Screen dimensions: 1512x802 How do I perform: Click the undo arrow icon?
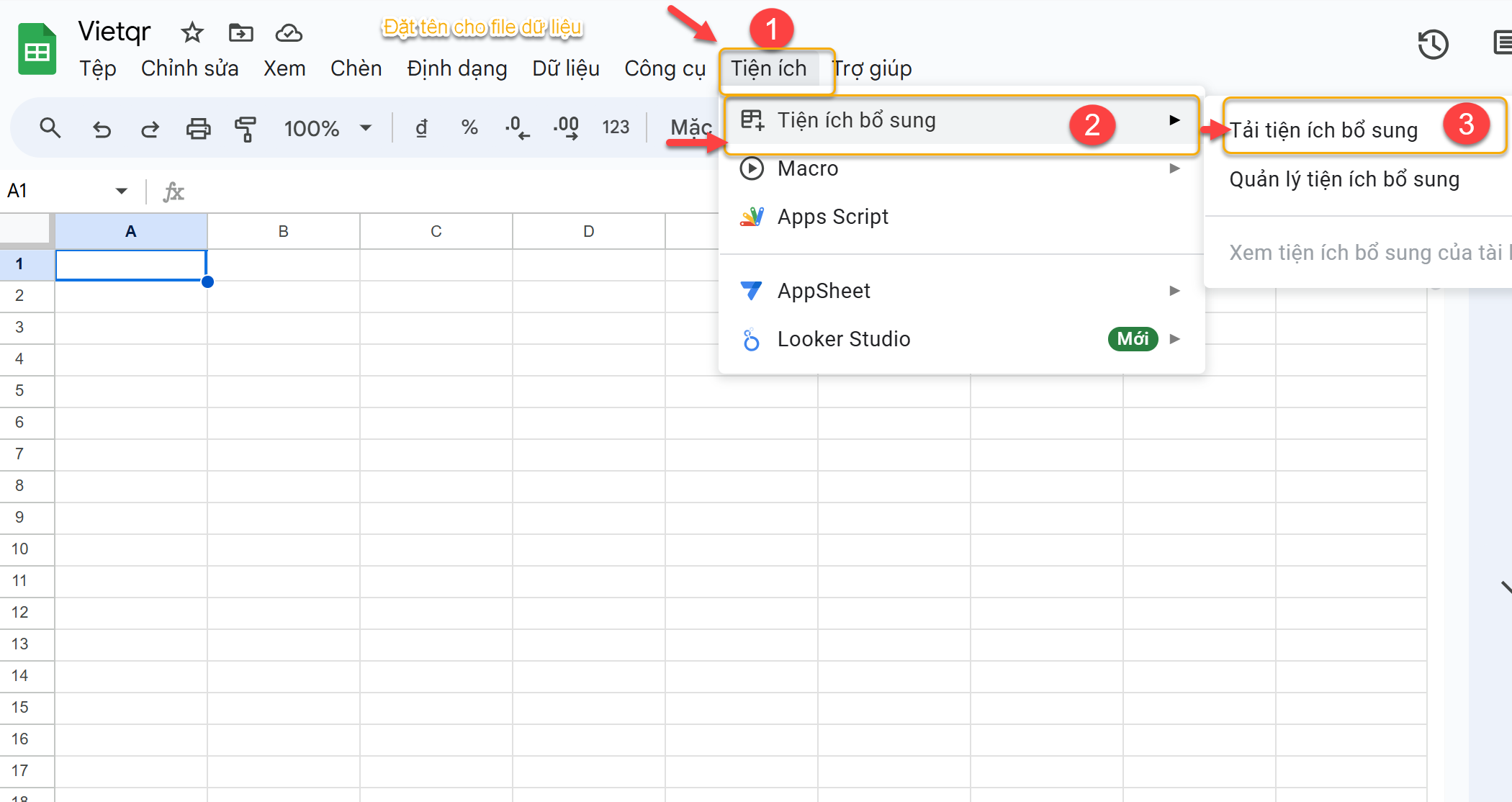(102, 129)
